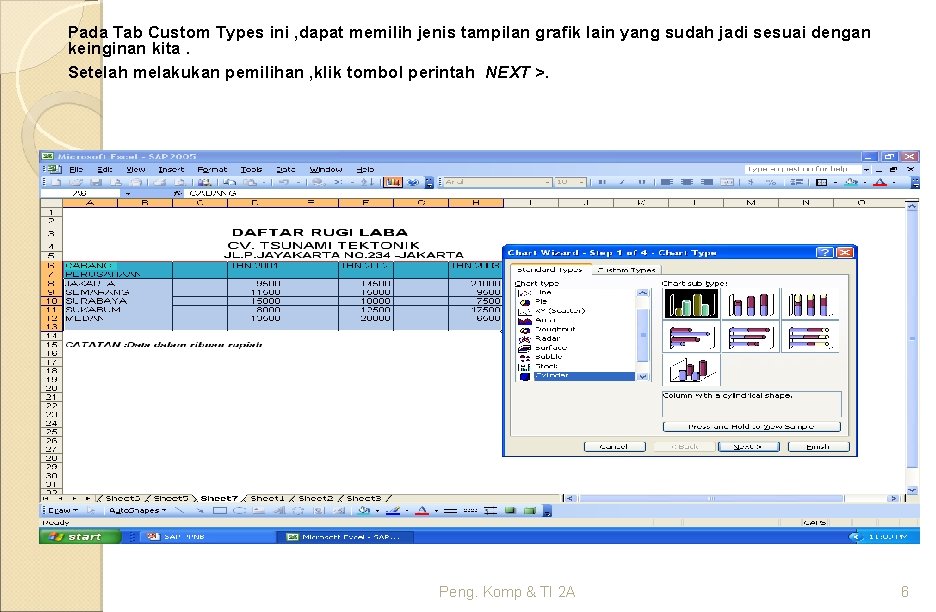The width and height of the screenshot is (936, 612).
Task: Click Press and Hold to View Sample button
Action: click(752, 426)
